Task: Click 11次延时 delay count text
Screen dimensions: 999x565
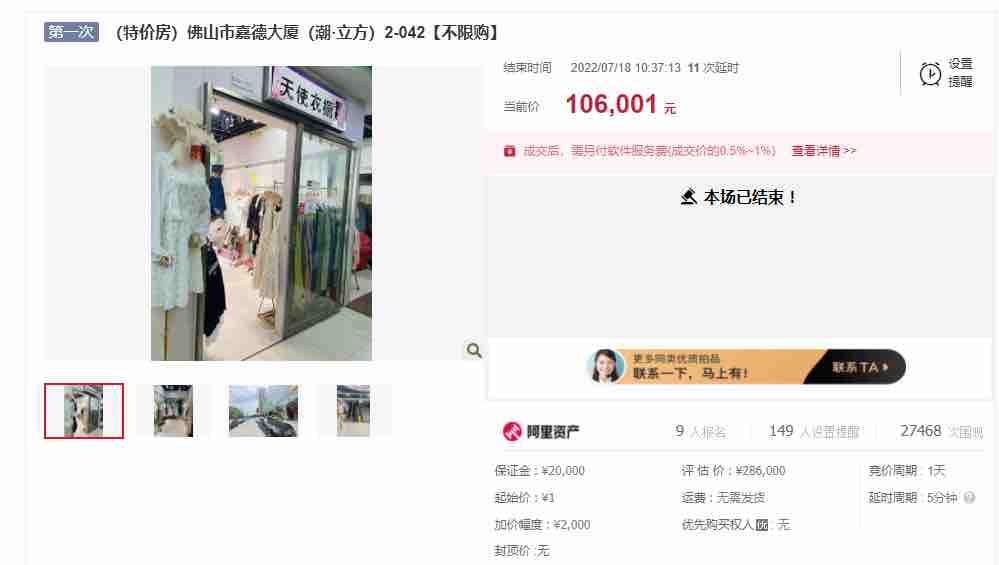Action: (x=713, y=68)
